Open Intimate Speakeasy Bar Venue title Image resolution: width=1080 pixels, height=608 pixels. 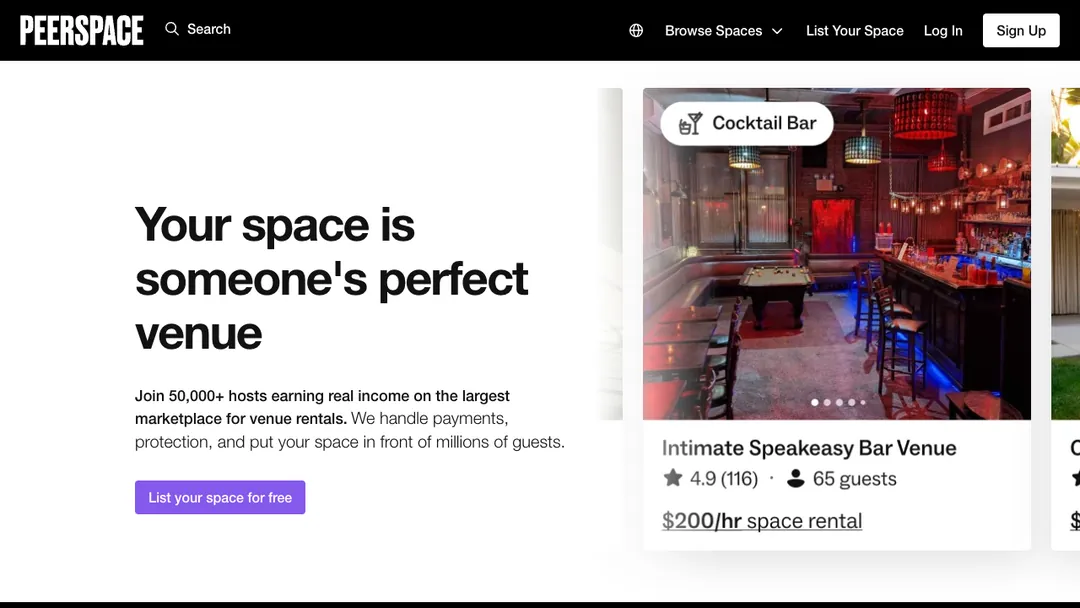coord(809,448)
